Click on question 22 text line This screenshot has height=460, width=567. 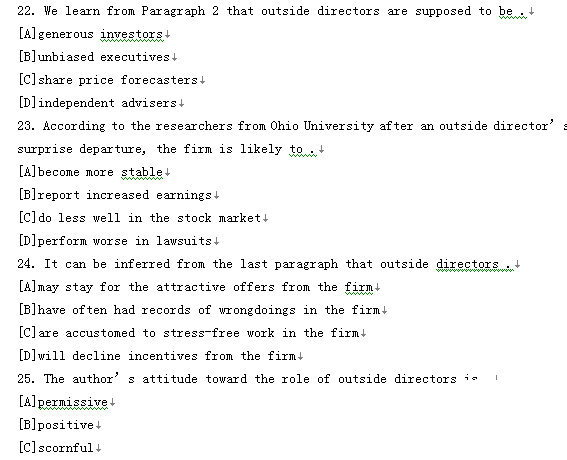[272, 11]
